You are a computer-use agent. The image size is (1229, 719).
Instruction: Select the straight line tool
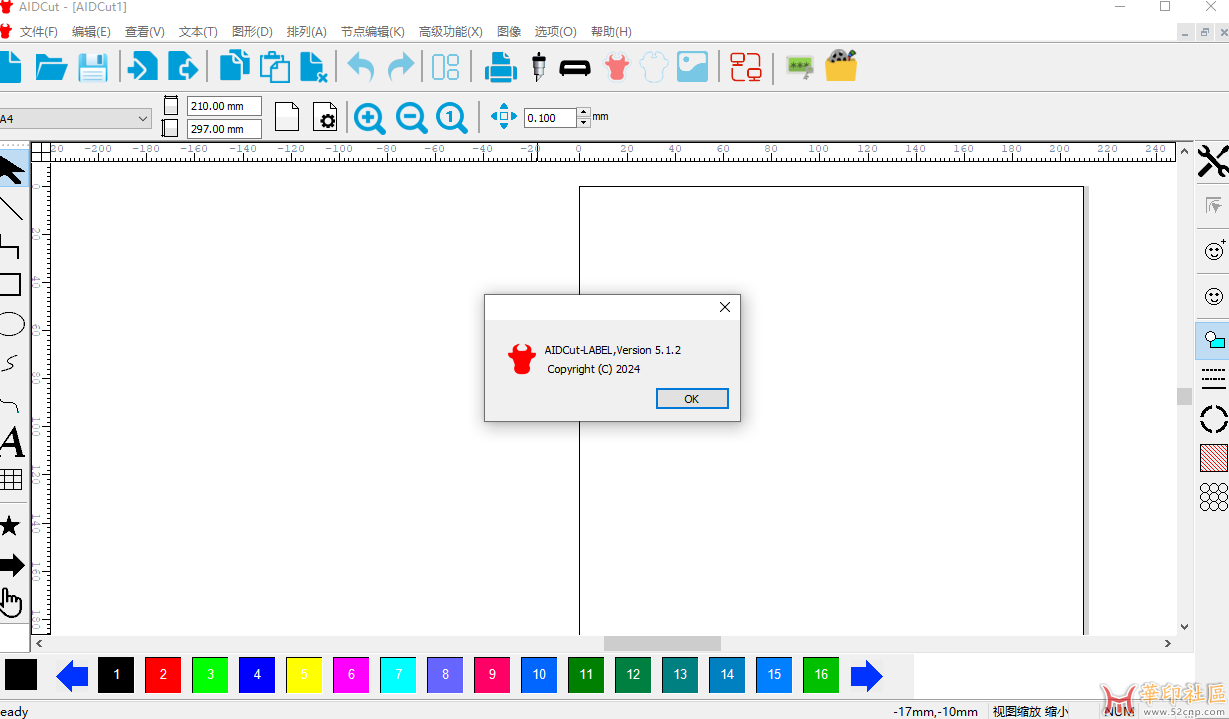10,208
